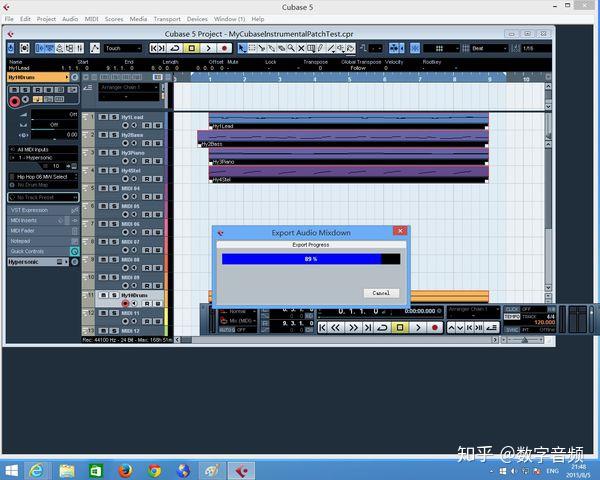Select the Hy1Lead MIDI part
The image size is (600, 480).
(349, 121)
